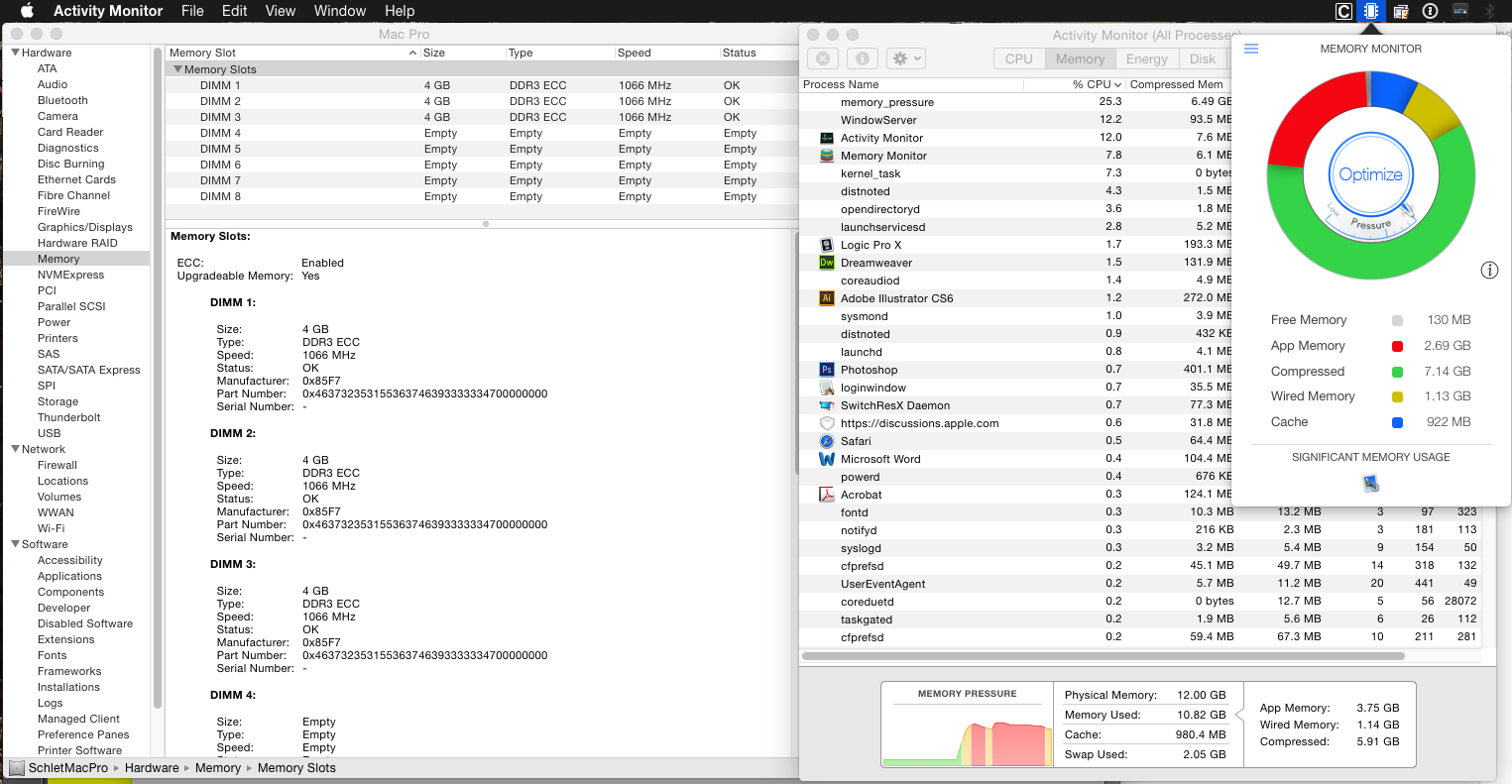Select the 'kernel_task' process row
Viewport: 1512px width, 784px height.
(1016, 173)
